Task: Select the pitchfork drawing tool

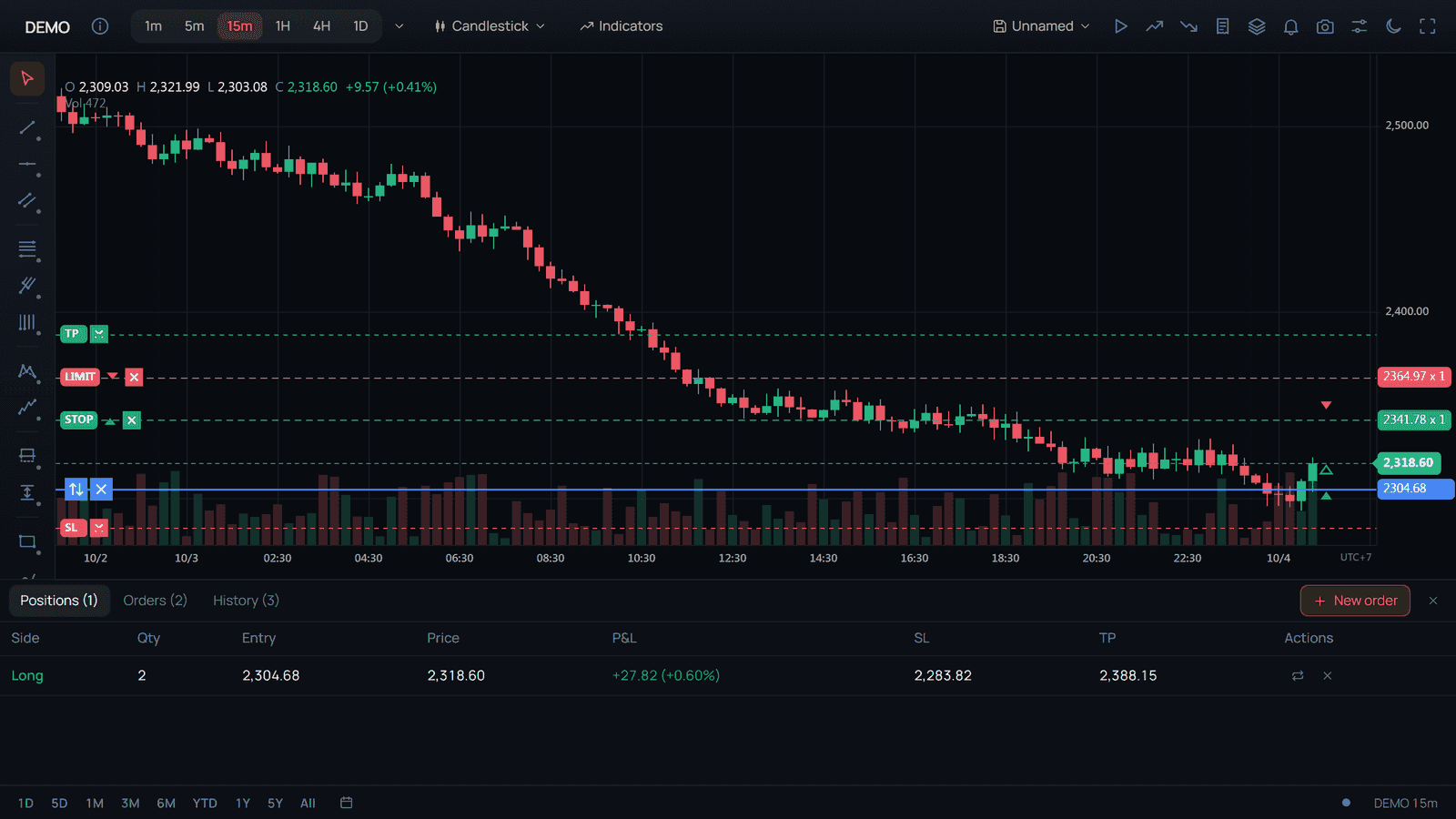Action: coord(27,286)
